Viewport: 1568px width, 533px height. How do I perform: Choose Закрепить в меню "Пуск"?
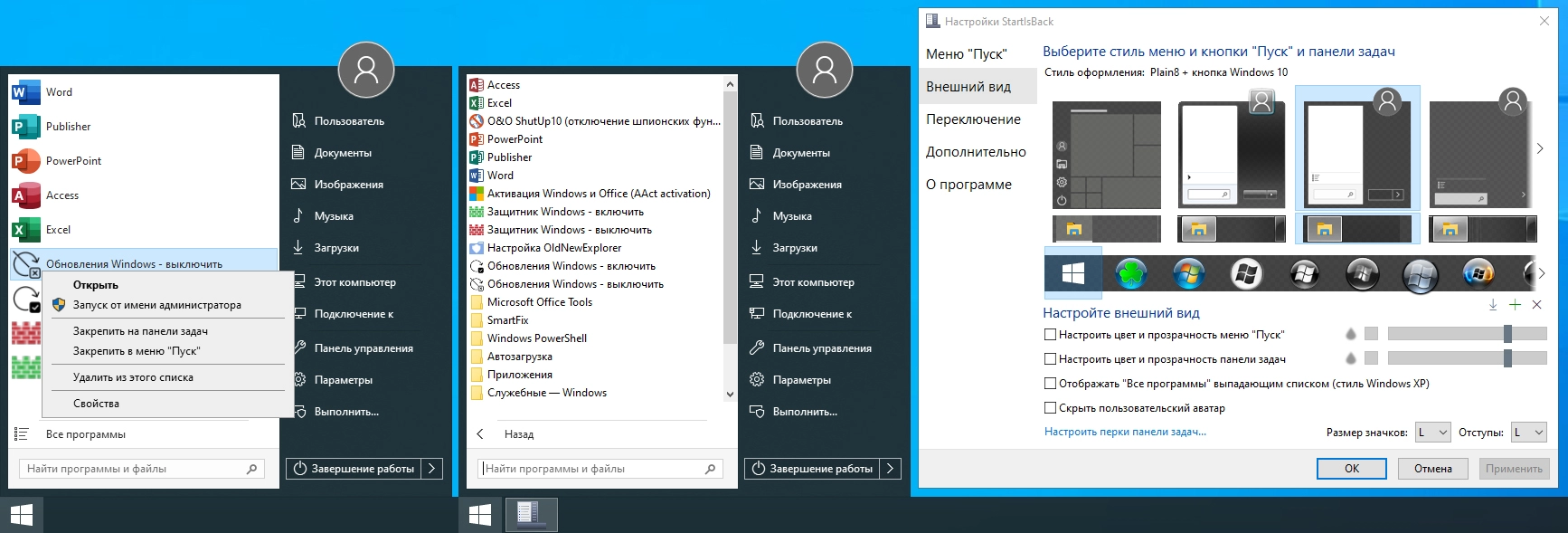(x=137, y=351)
